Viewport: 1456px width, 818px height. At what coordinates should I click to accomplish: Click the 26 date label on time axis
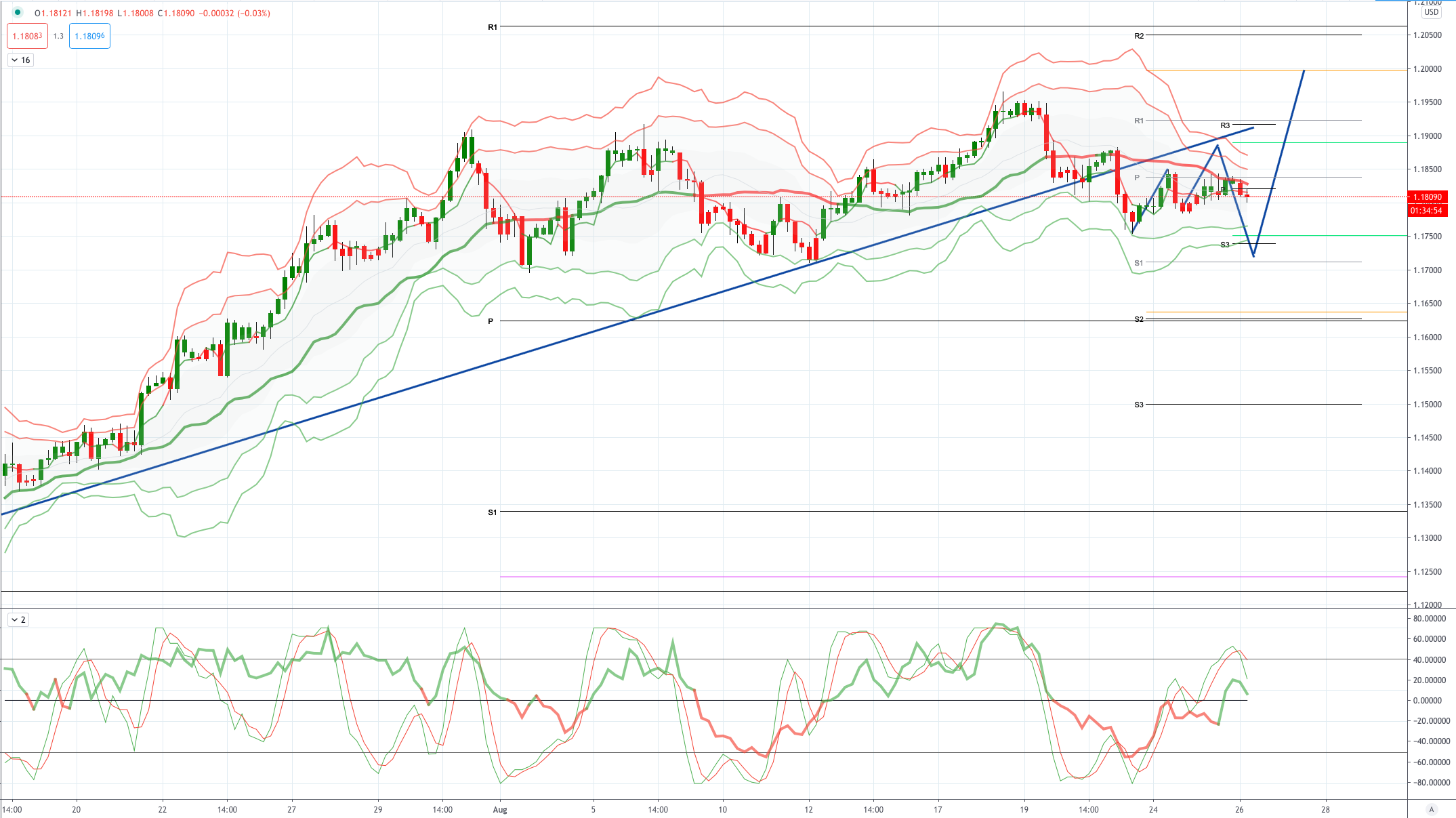1239,809
